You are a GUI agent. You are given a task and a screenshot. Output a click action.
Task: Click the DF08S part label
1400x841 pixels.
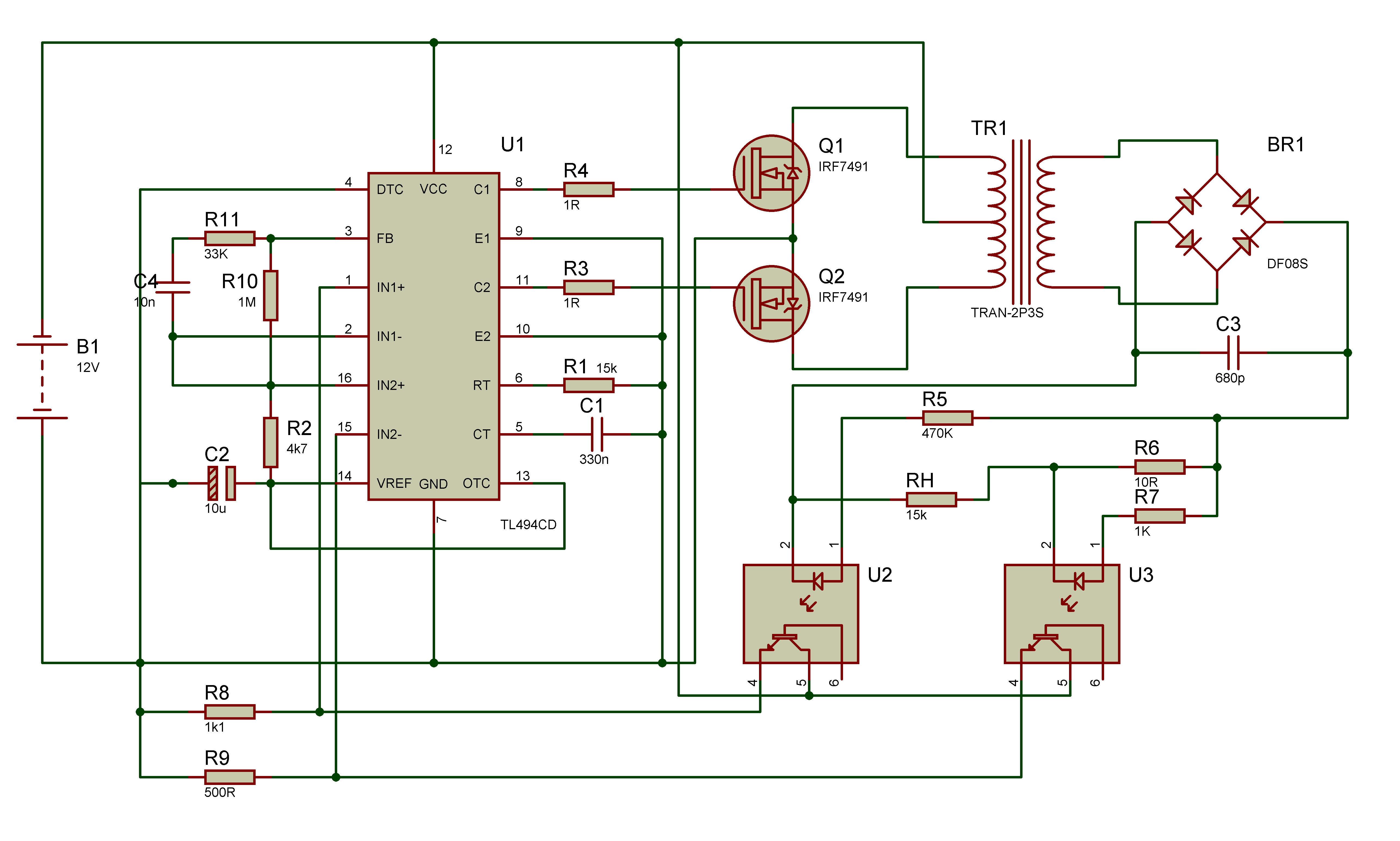pyautogui.click(x=1287, y=264)
